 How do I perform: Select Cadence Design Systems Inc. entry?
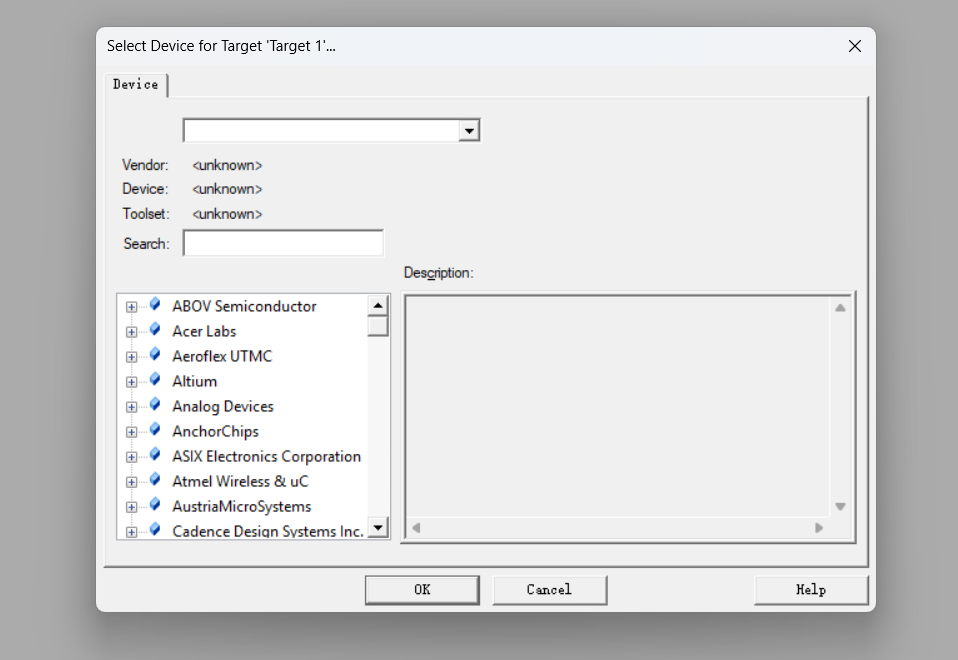(x=268, y=531)
